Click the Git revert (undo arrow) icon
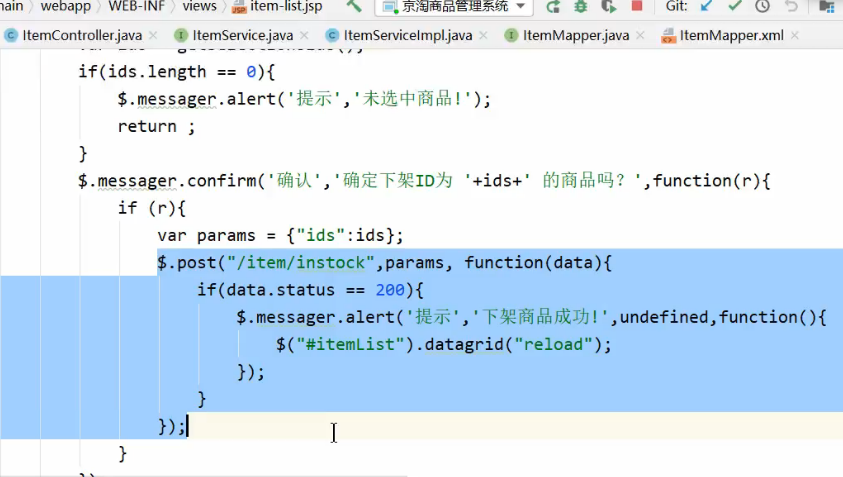 (791, 6)
